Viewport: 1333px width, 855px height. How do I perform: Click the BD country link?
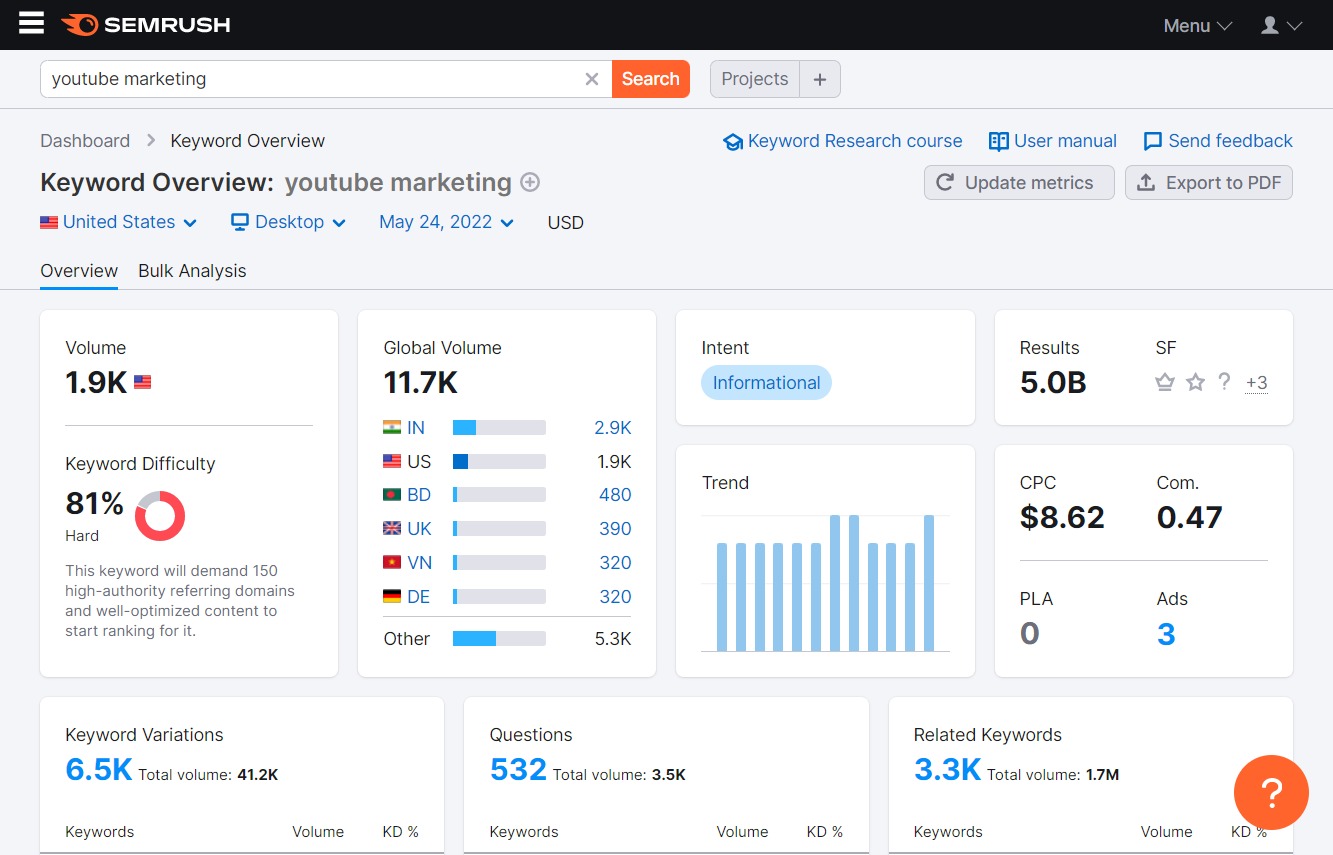point(419,495)
